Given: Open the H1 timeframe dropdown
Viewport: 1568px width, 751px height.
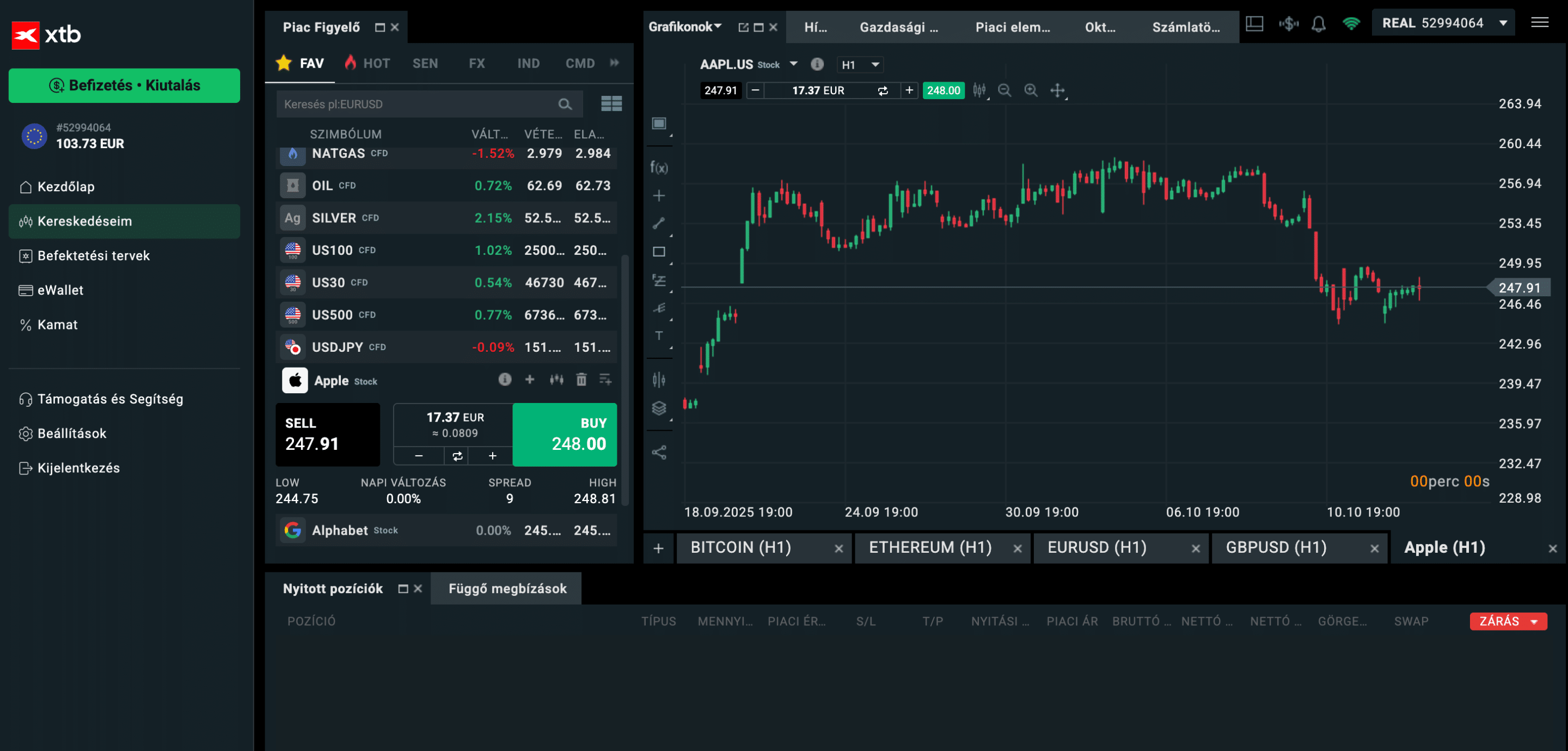Looking at the screenshot, I should 860,65.
